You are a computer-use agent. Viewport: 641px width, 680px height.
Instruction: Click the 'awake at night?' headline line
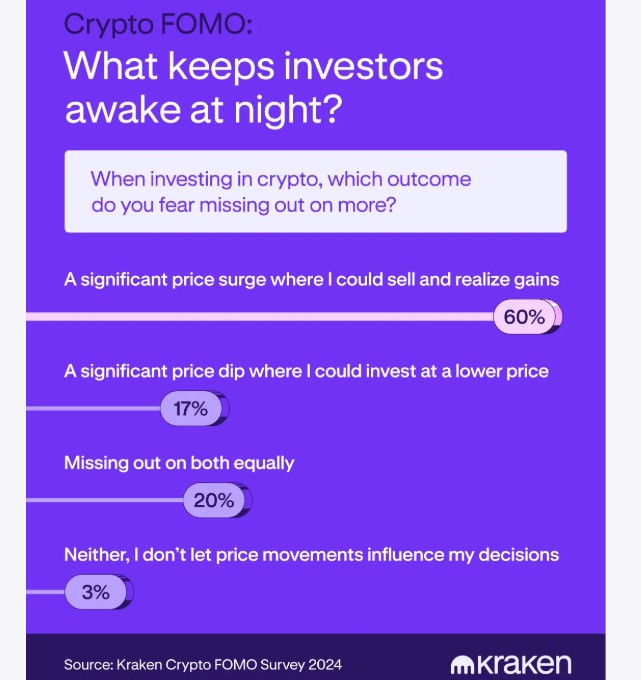coord(203,109)
